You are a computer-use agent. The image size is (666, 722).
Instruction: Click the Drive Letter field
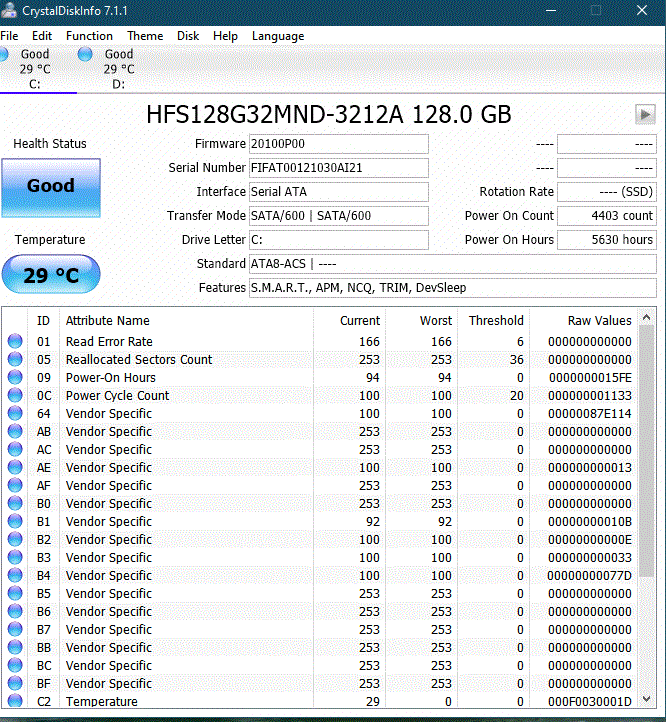339,239
